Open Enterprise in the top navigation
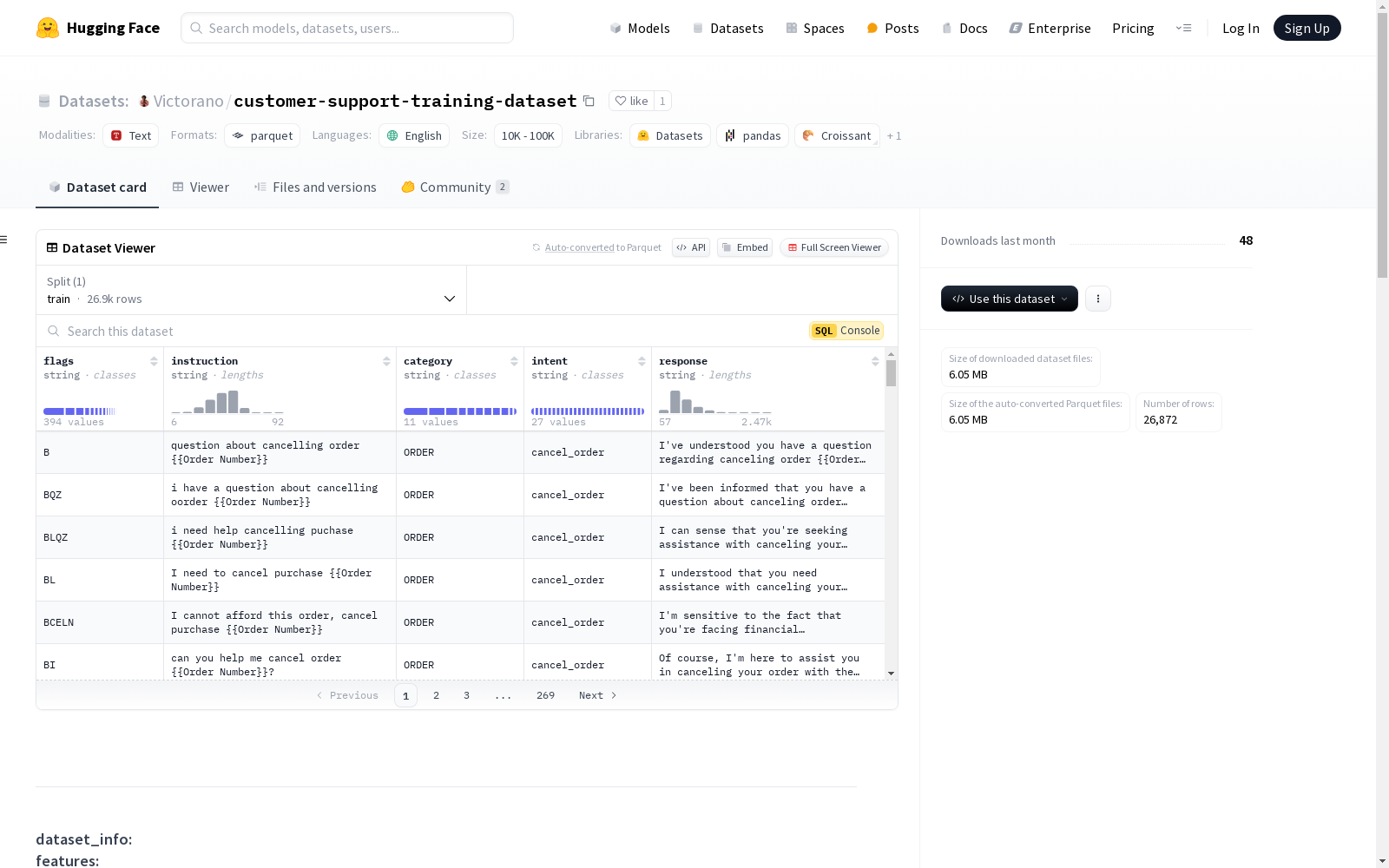 point(1050,28)
